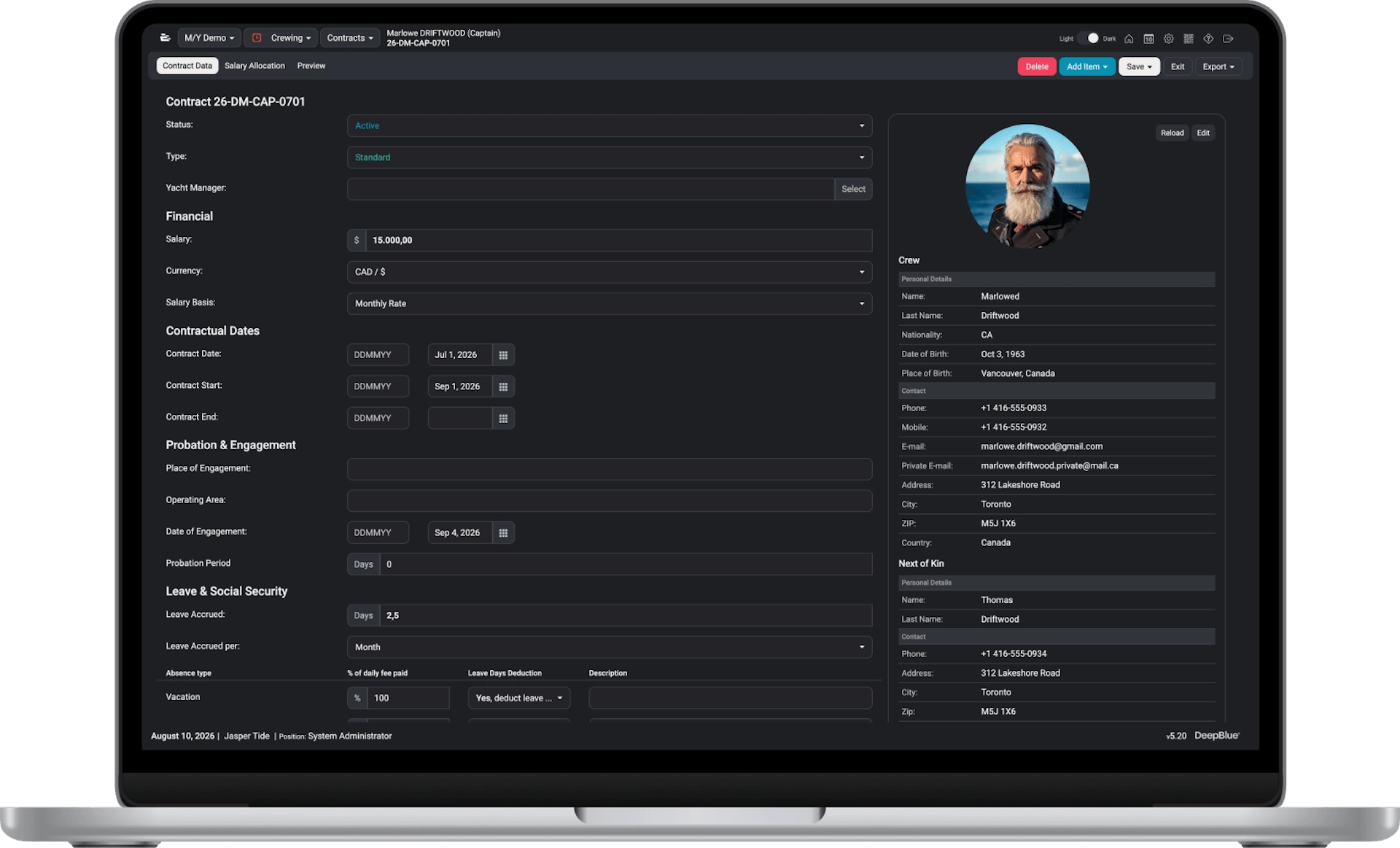Image resolution: width=1400 pixels, height=848 pixels.
Task: Click the Place of Engagement field
Action: [x=610, y=469]
